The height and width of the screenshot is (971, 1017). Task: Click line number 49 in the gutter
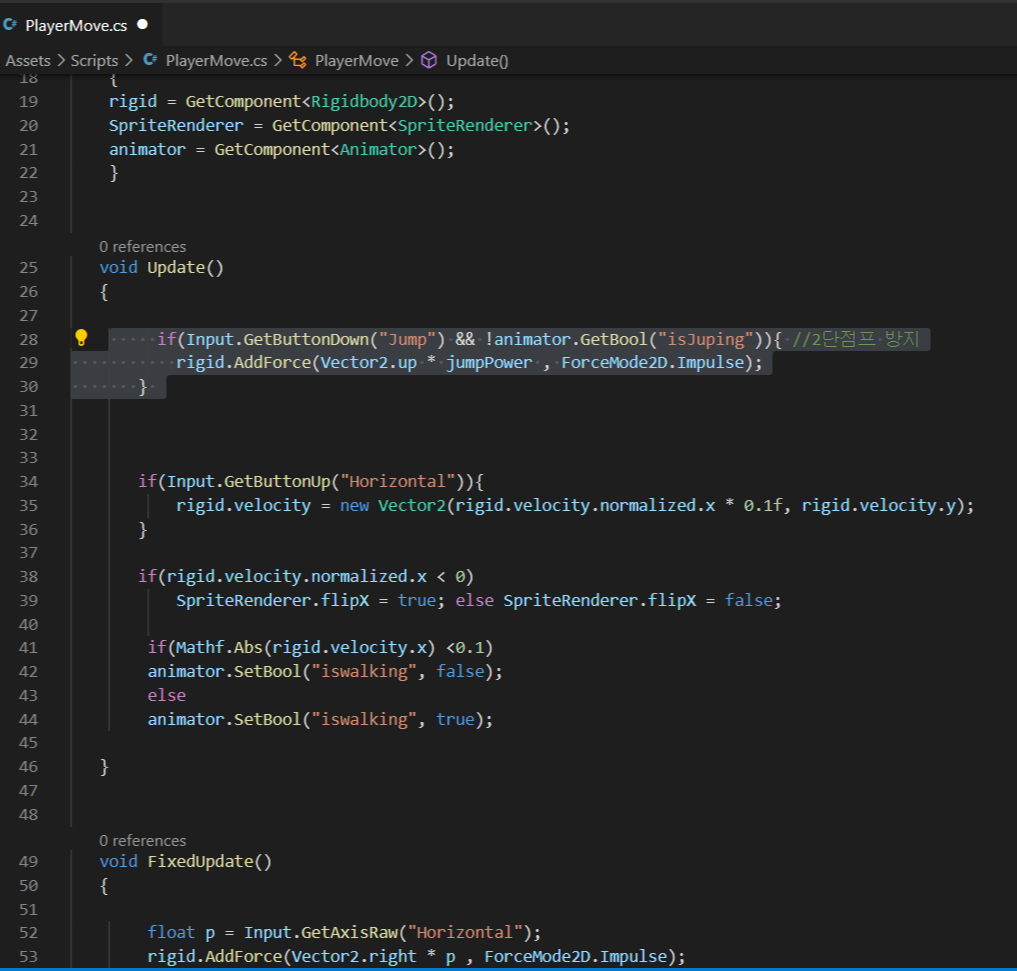click(x=29, y=861)
